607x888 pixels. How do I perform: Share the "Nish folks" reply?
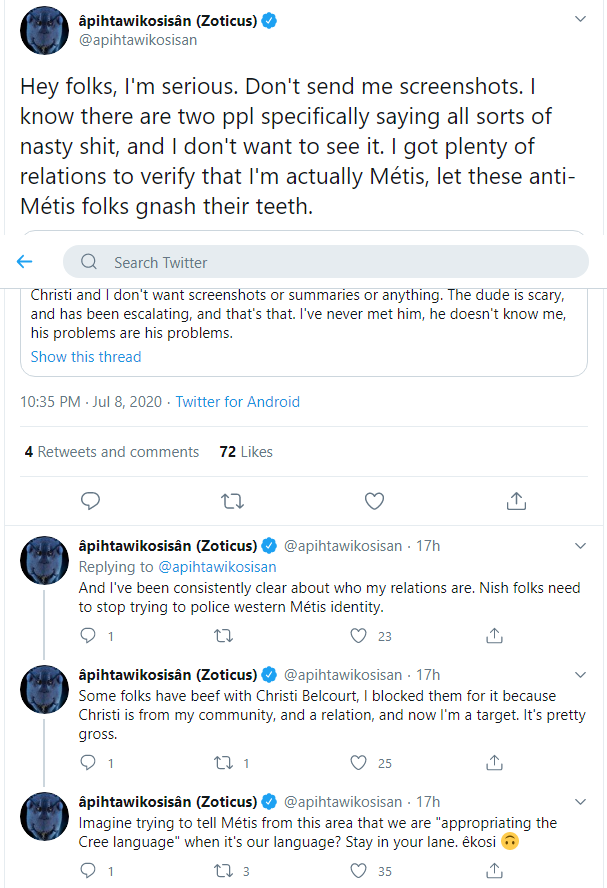[494, 635]
